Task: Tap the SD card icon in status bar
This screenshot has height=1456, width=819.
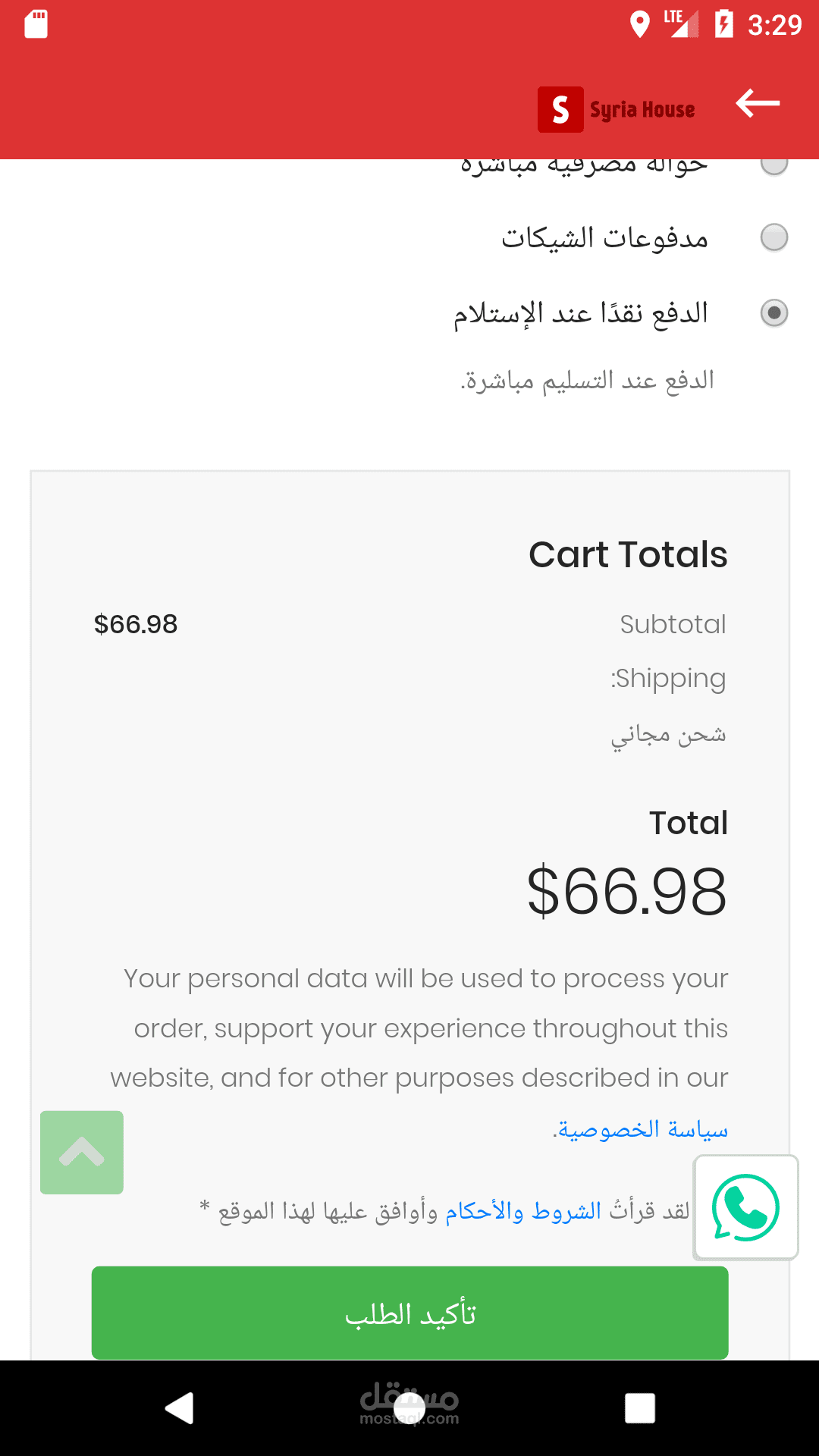Action: pos(36,24)
